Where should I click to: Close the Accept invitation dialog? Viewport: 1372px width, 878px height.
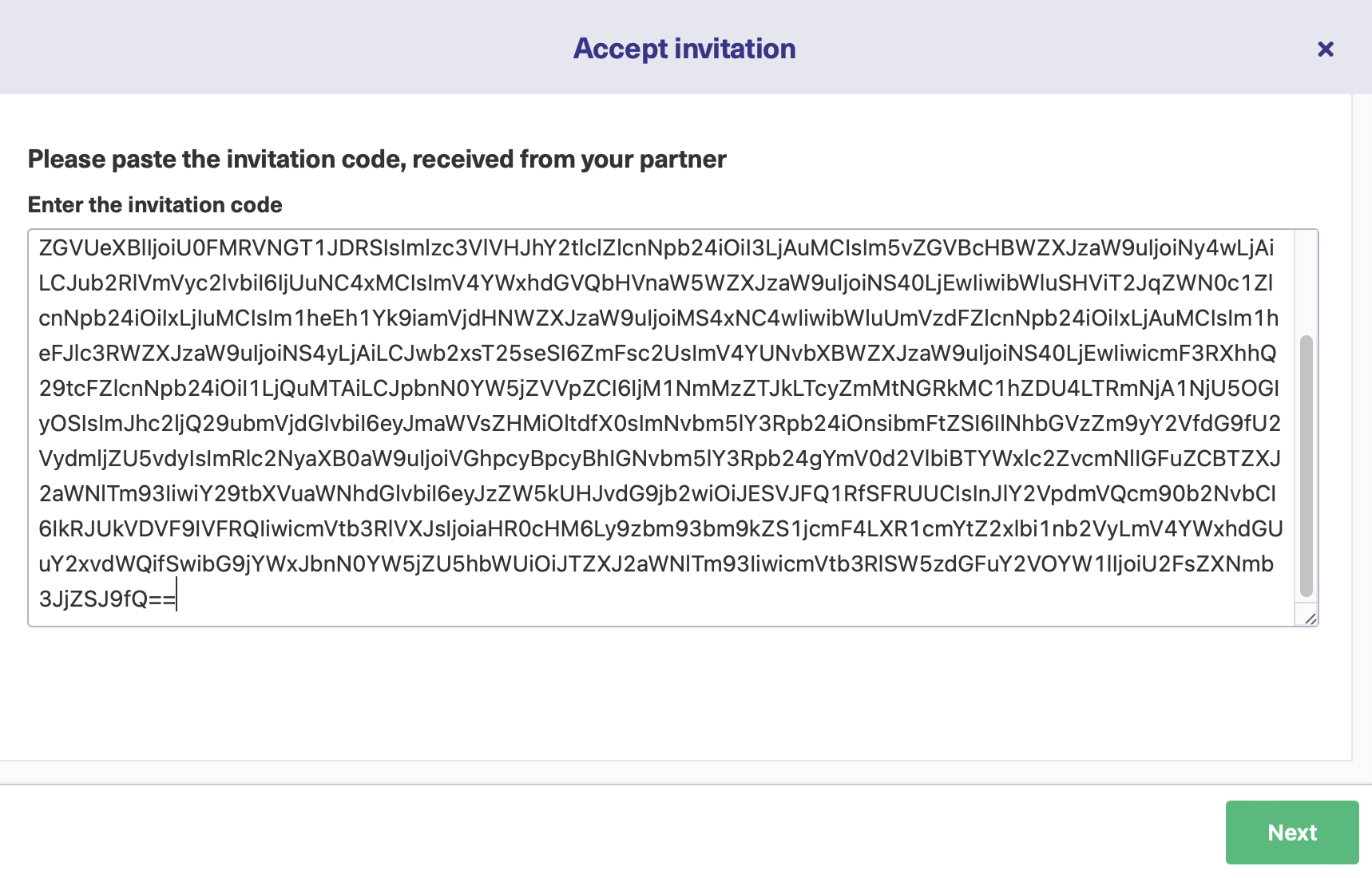1326,49
